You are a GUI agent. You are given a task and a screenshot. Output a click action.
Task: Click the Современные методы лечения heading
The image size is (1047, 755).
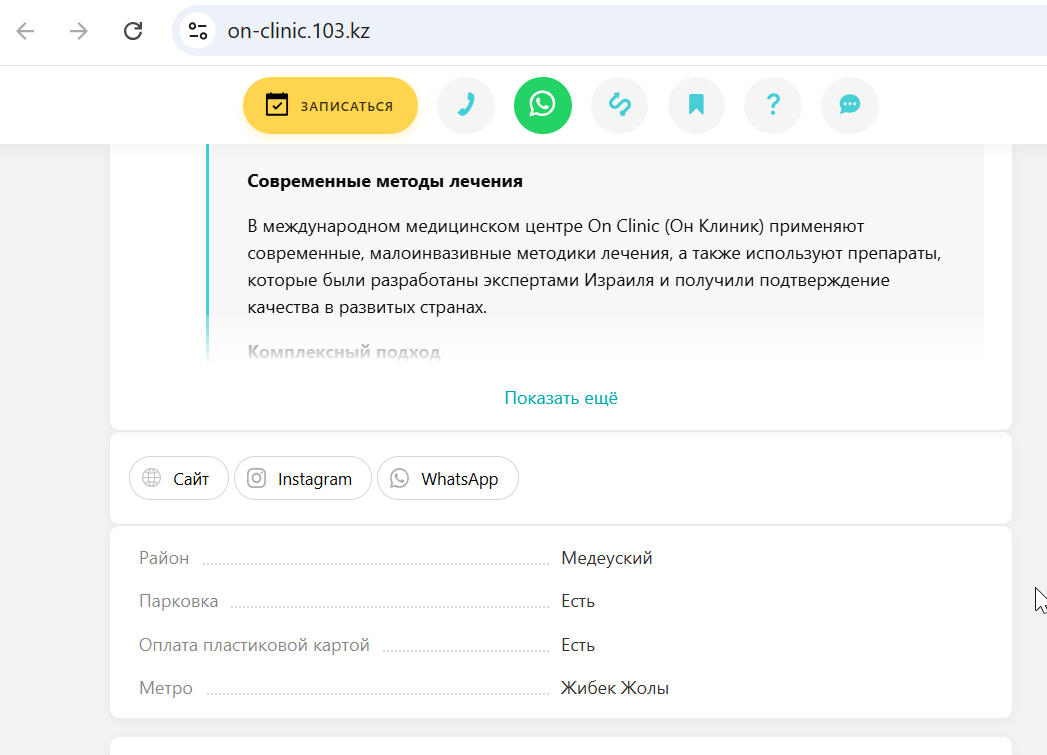pos(385,181)
